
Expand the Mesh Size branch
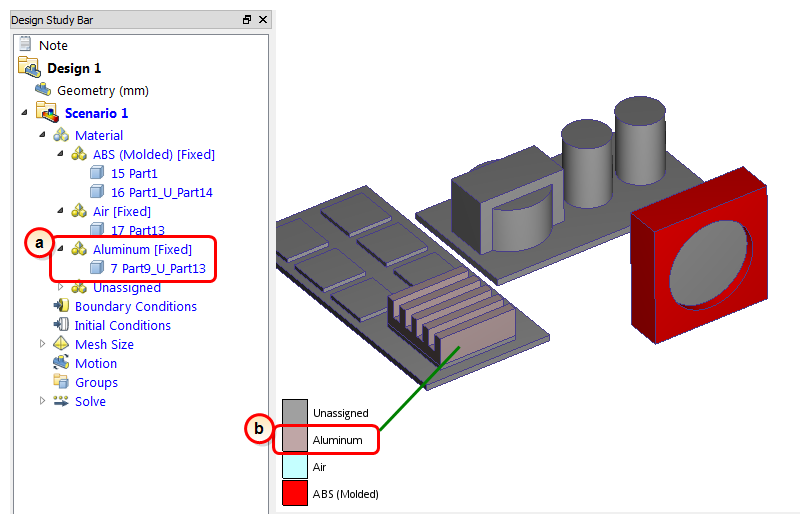point(42,344)
